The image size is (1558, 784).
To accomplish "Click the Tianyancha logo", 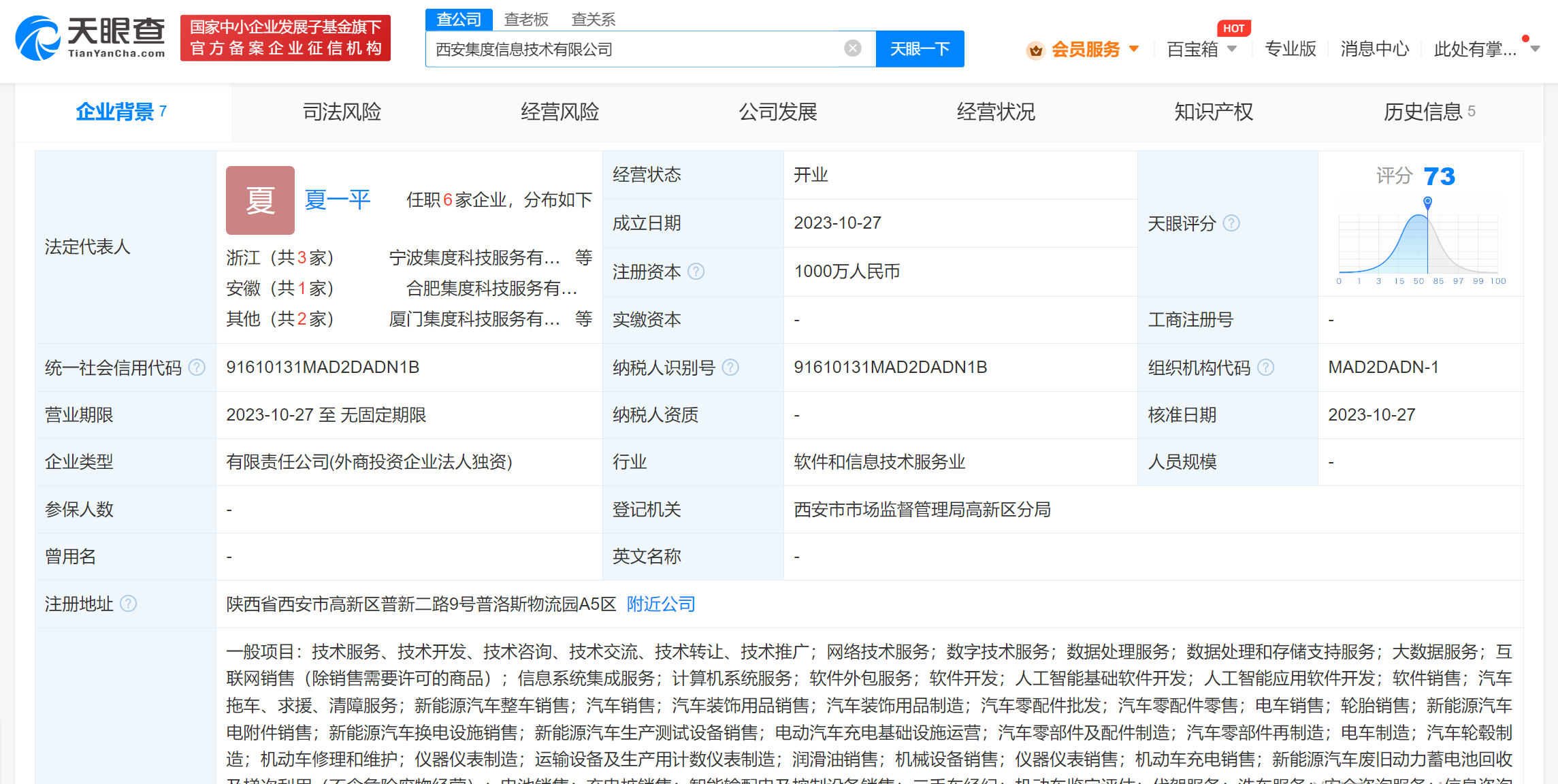I will 91,38.
